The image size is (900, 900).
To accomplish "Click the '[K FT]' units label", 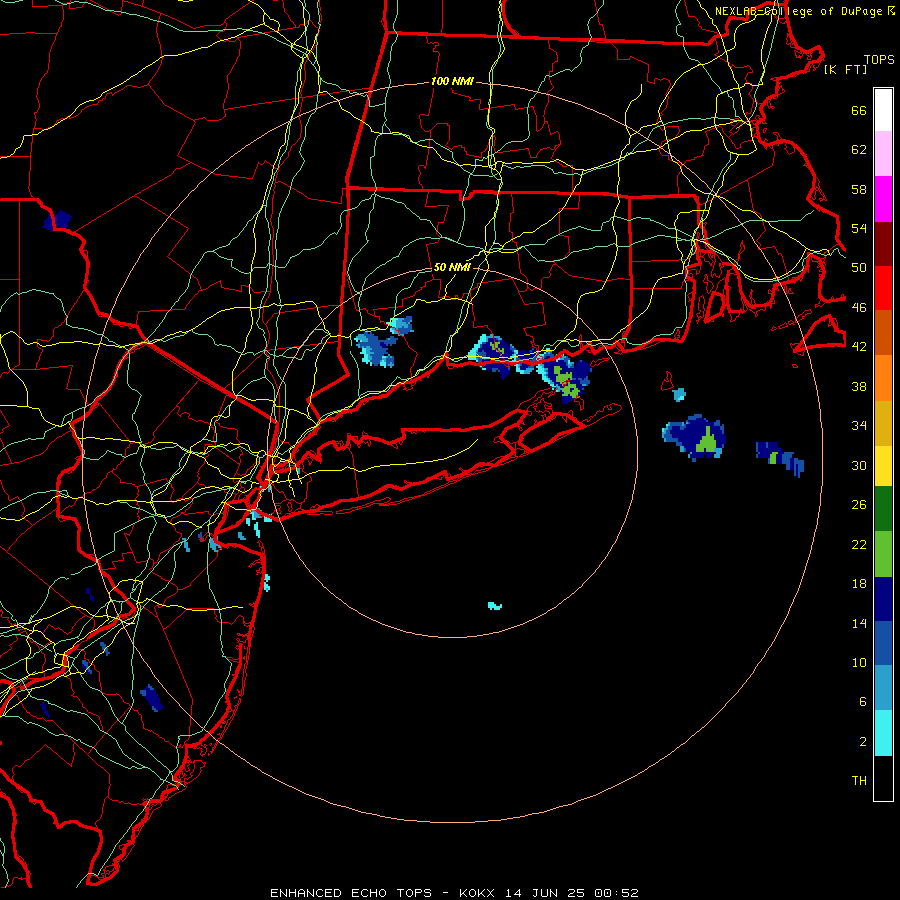I will [845, 70].
